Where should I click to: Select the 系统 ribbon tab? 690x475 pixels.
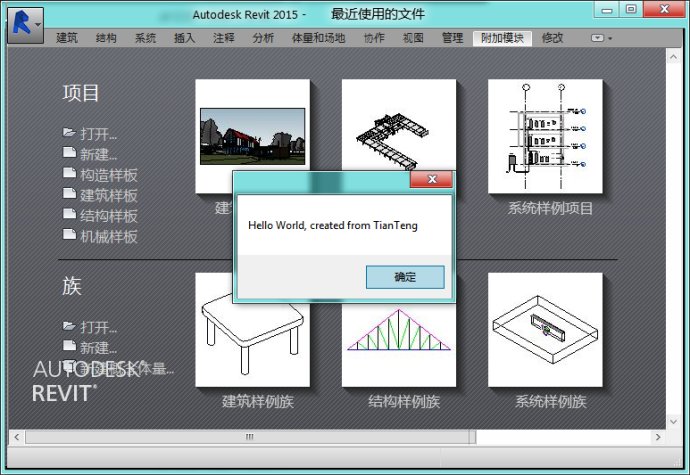point(145,38)
